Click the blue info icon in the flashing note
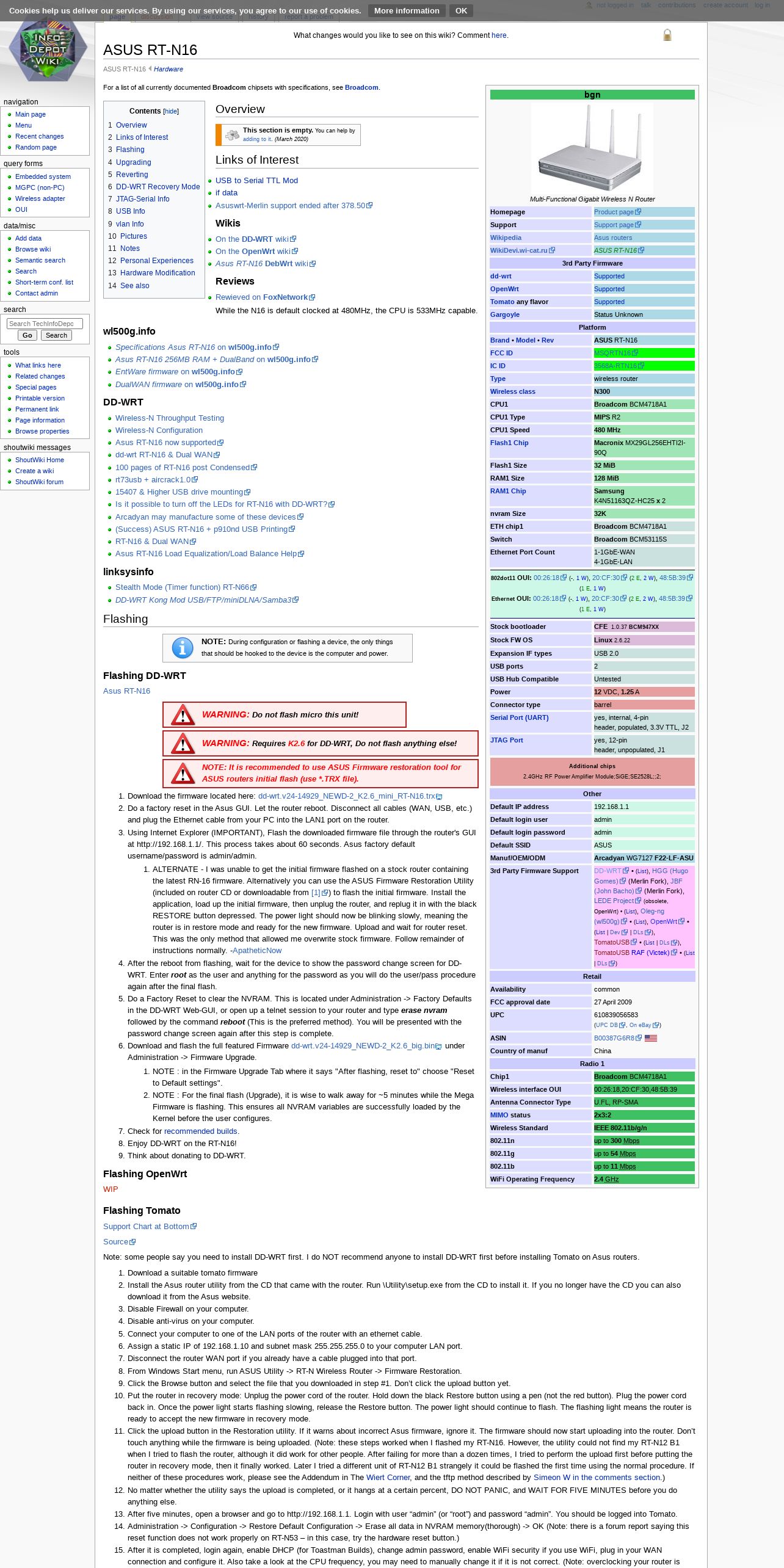 (182, 648)
